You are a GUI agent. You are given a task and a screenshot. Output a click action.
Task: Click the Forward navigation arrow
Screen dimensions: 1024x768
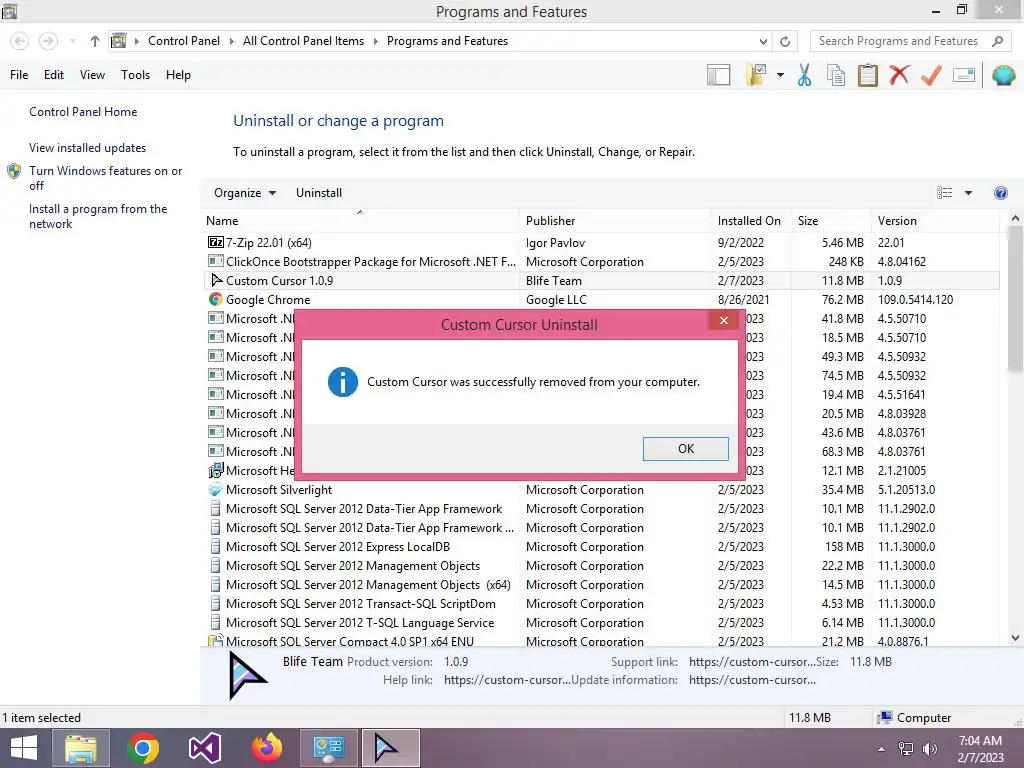[x=48, y=41]
